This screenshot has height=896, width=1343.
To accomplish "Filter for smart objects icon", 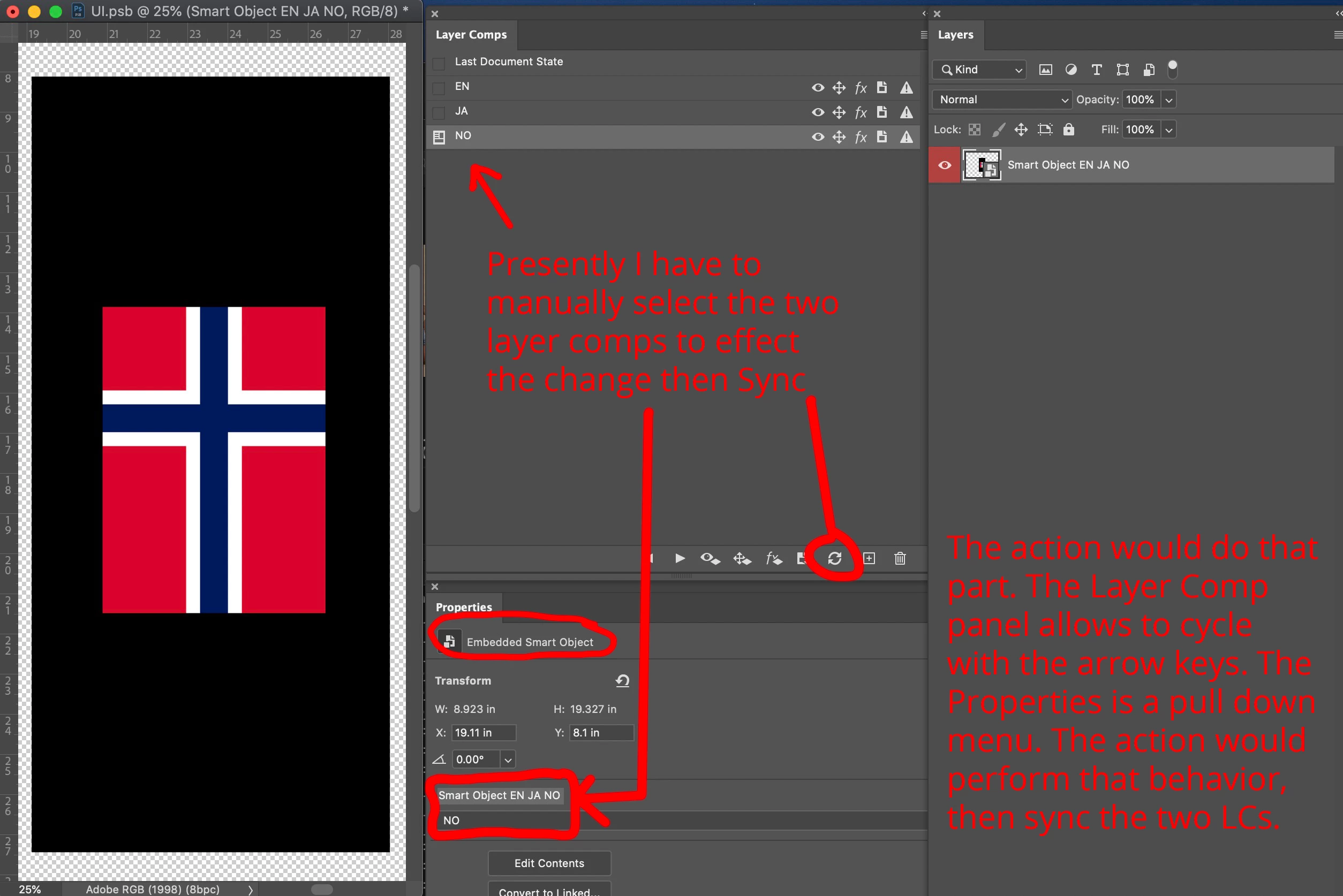I will 1149,70.
